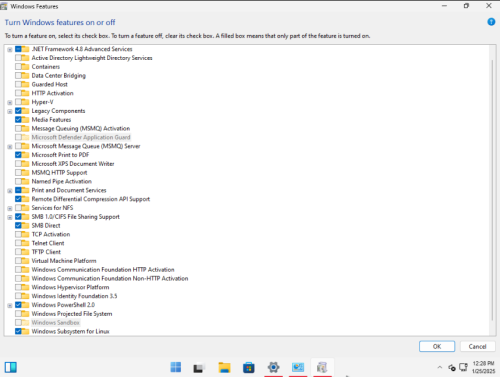Open Control Panel icon in the taskbar
500x377 pixels.
pos(298,367)
